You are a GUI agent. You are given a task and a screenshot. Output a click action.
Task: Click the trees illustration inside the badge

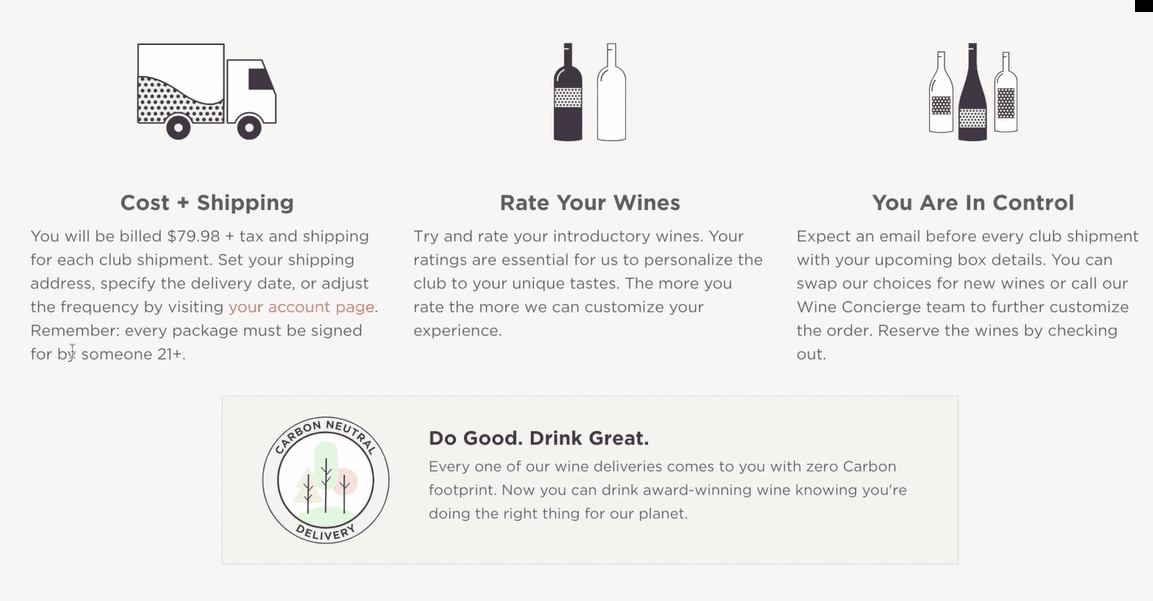click(x=326, y=481)
